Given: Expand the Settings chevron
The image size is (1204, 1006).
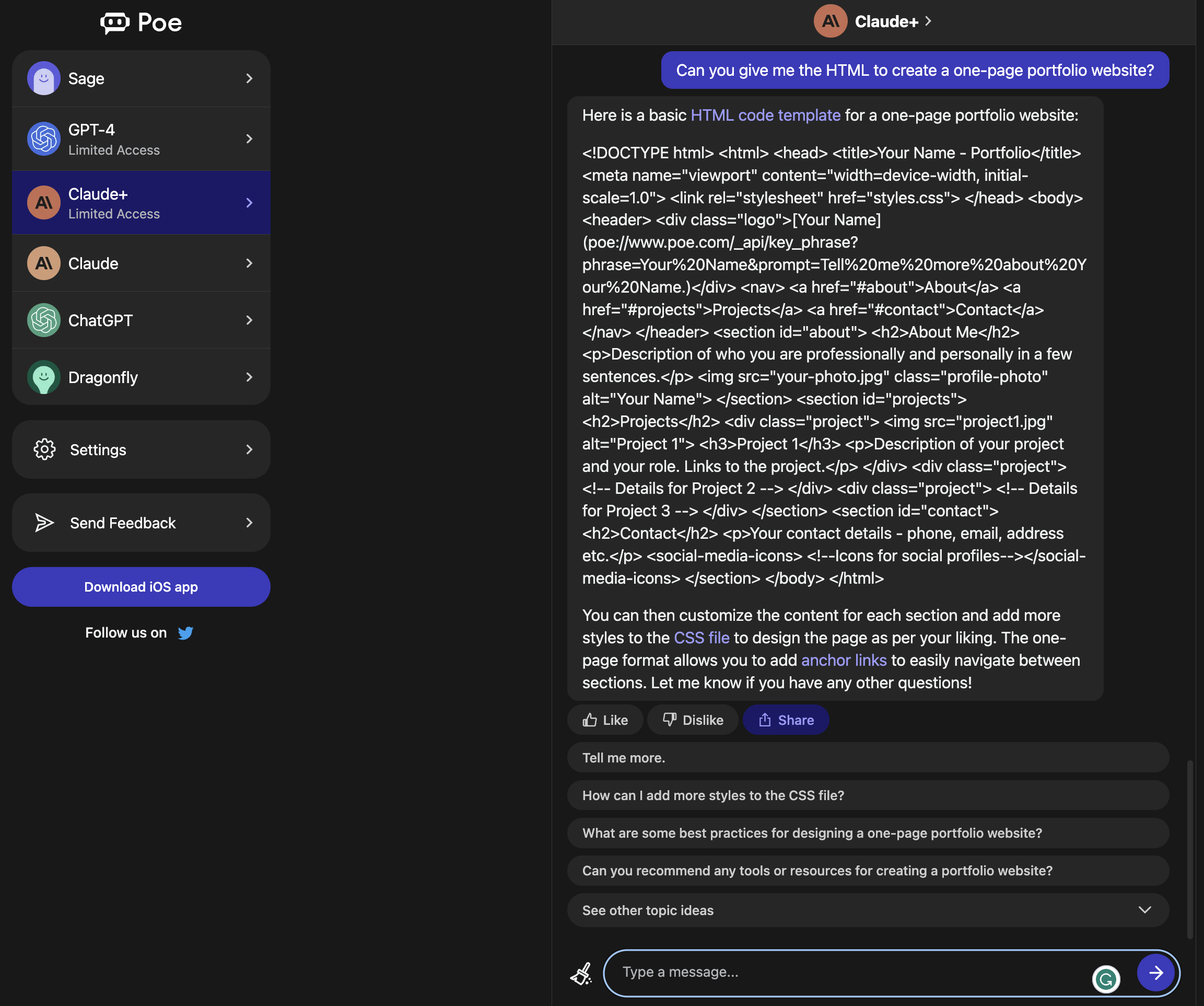Looking at the screenshot, I should [249, 449].
